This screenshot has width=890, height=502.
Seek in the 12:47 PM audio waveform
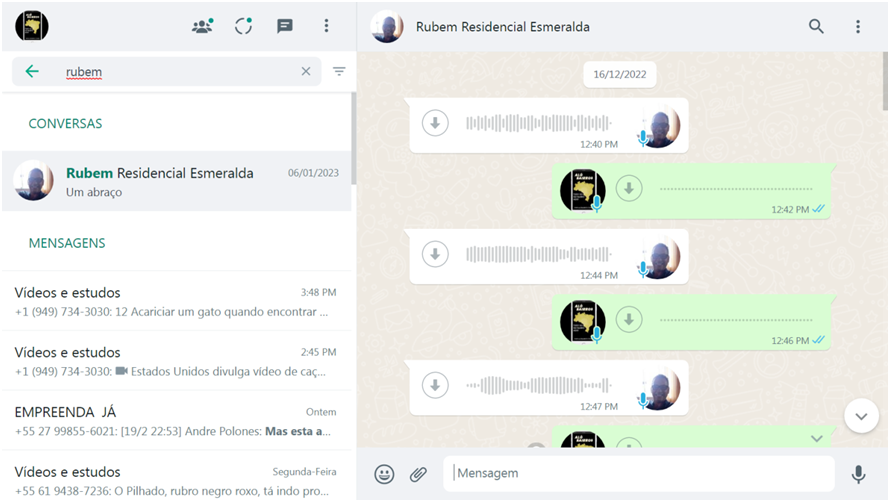click(539, 385)
